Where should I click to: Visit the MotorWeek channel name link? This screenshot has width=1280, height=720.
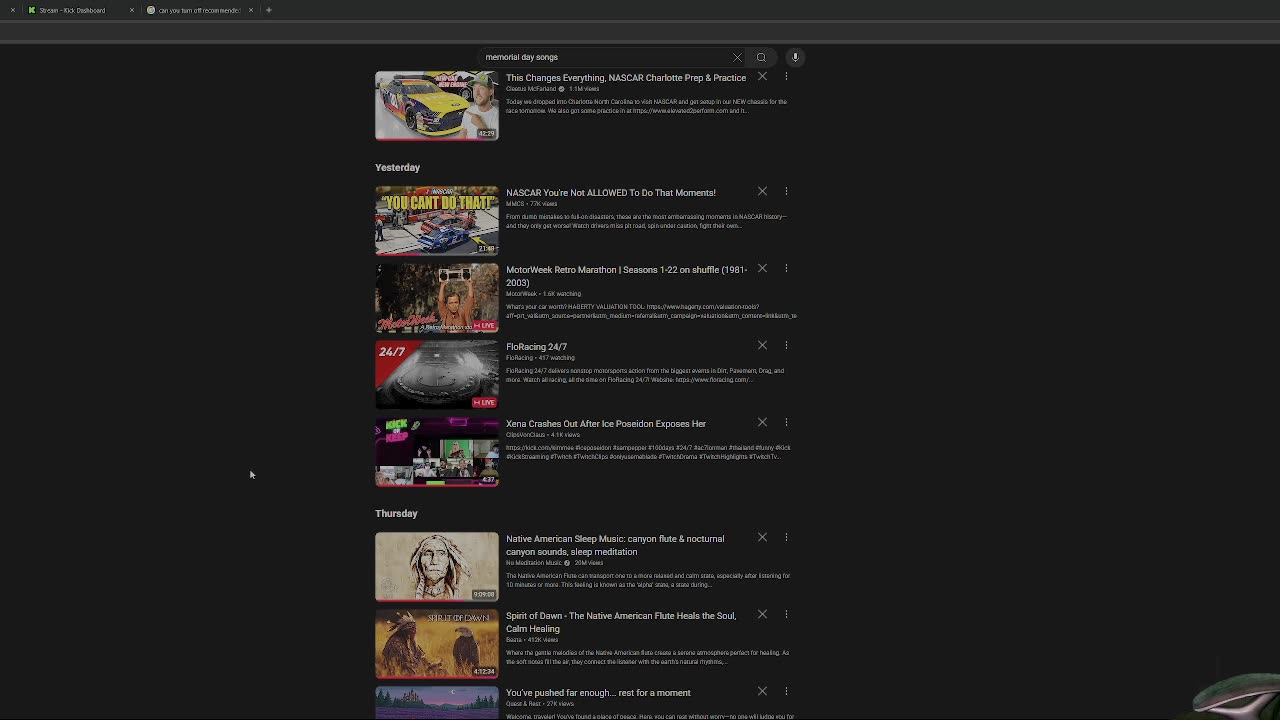[x=521, y=294]
